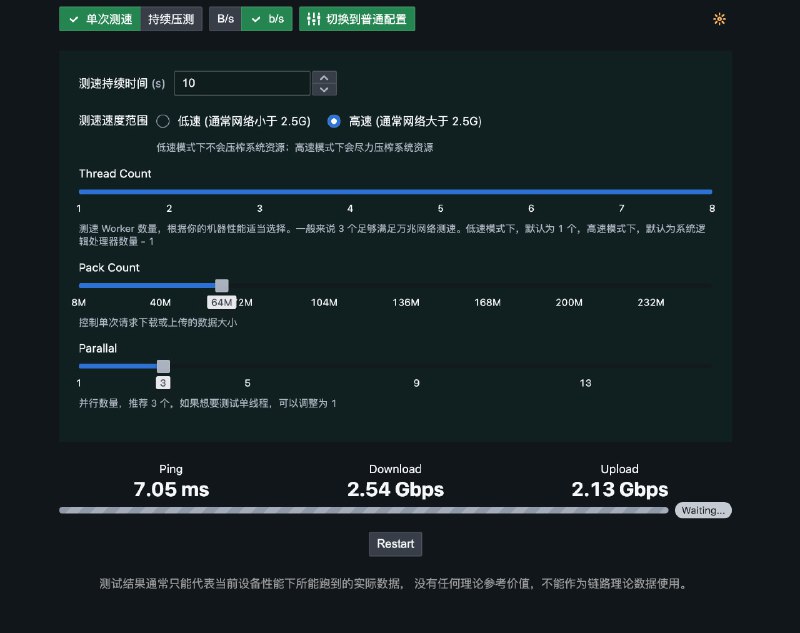Click the 2.13 Gbps upload value
This screenshot has height=633, width=800.
[x=620, y=489]
